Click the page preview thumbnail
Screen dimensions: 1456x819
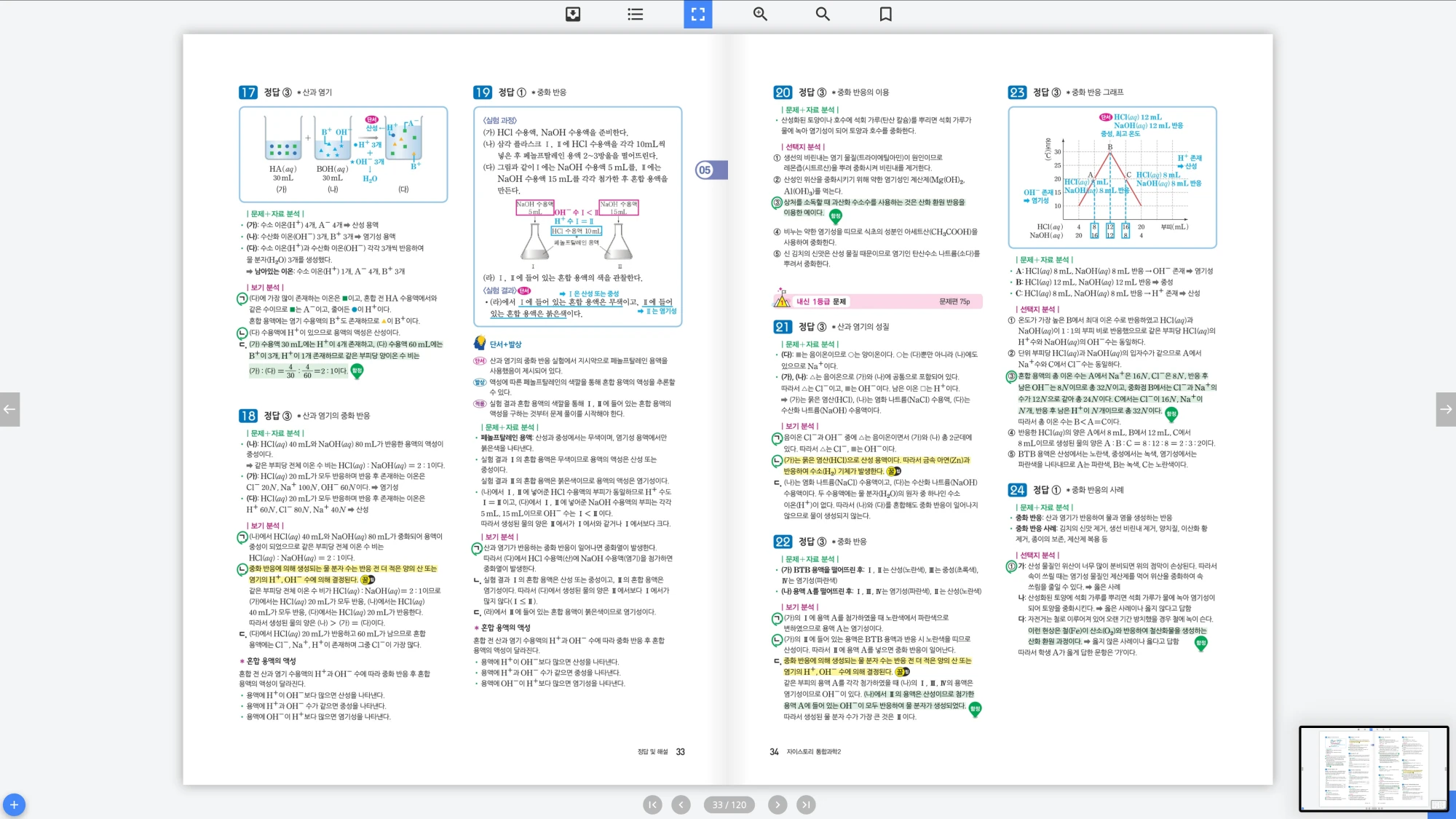[1373, 768]
